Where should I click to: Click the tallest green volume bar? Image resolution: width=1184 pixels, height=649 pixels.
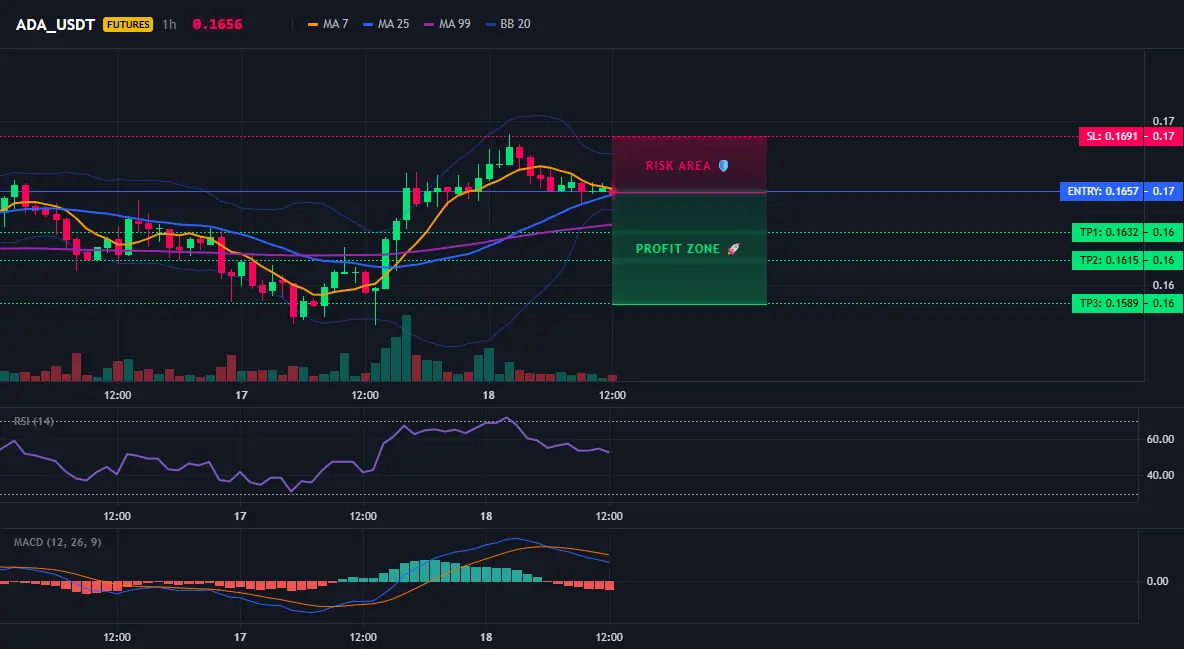[406, 348]
